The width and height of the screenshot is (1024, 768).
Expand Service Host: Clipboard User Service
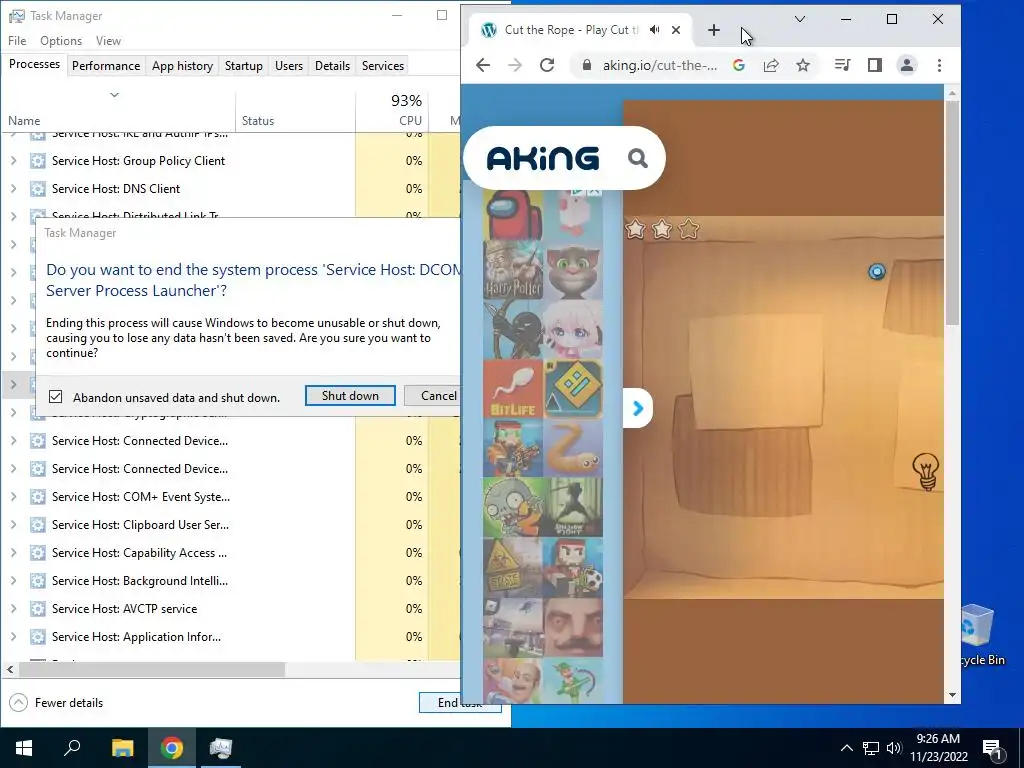point(13,525)
